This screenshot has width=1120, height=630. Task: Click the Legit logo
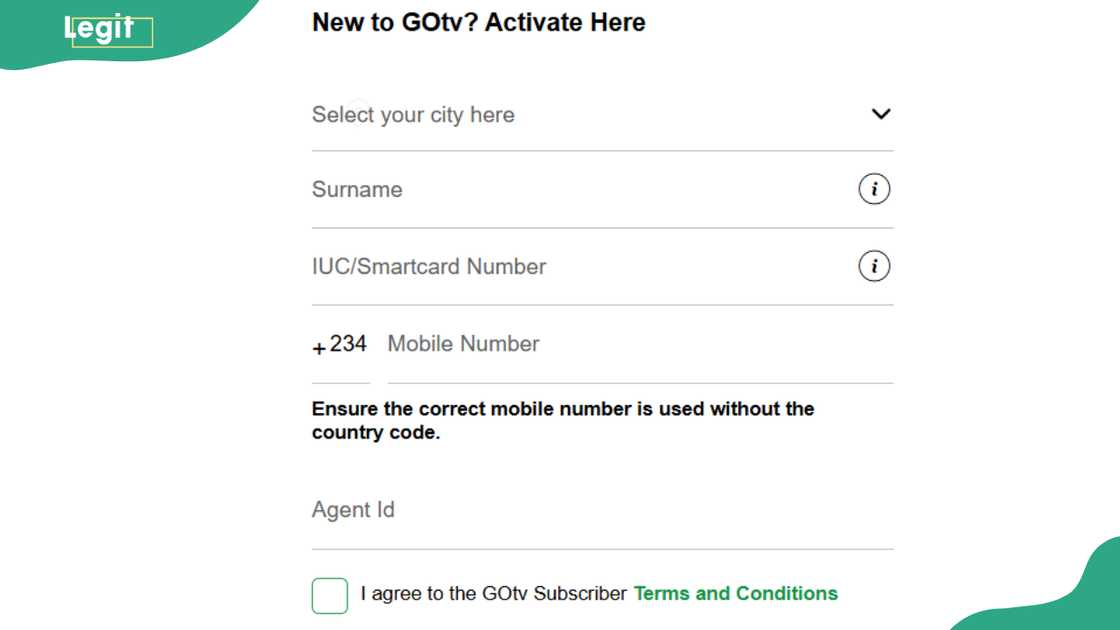[99, 29]
